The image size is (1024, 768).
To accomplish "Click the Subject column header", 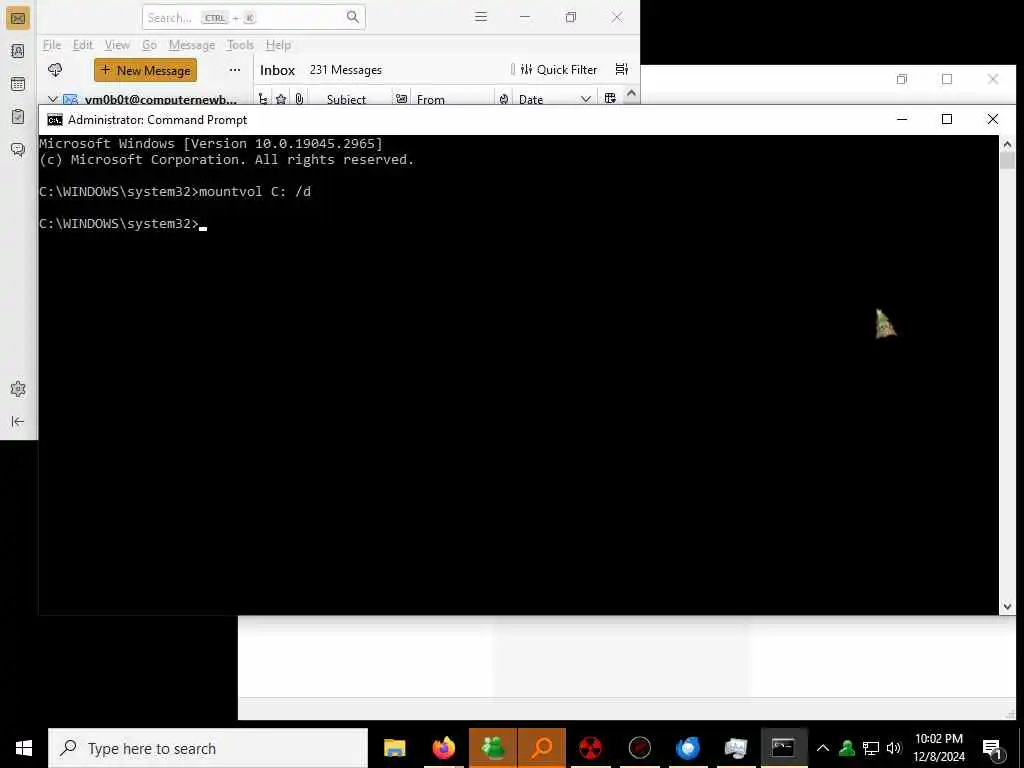I will click(346, 99).
